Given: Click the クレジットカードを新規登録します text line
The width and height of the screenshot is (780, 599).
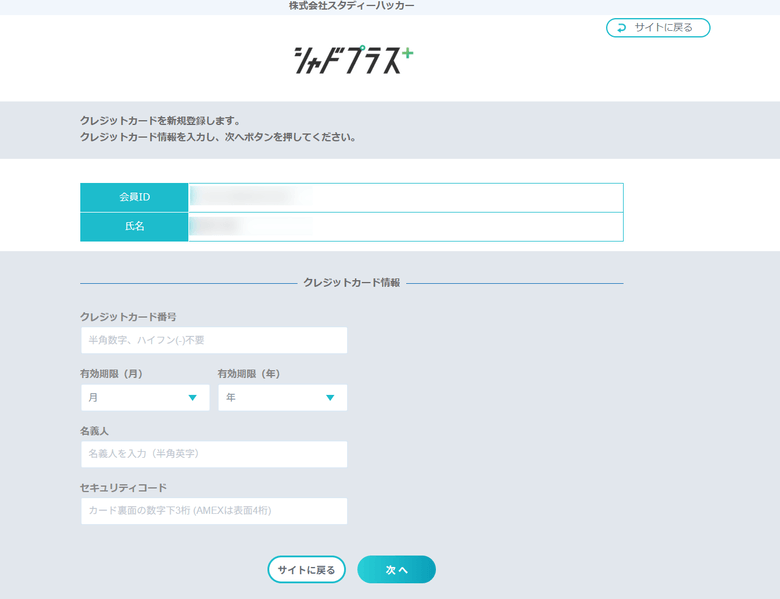Looking at the screenshot, I should [160, 121].
